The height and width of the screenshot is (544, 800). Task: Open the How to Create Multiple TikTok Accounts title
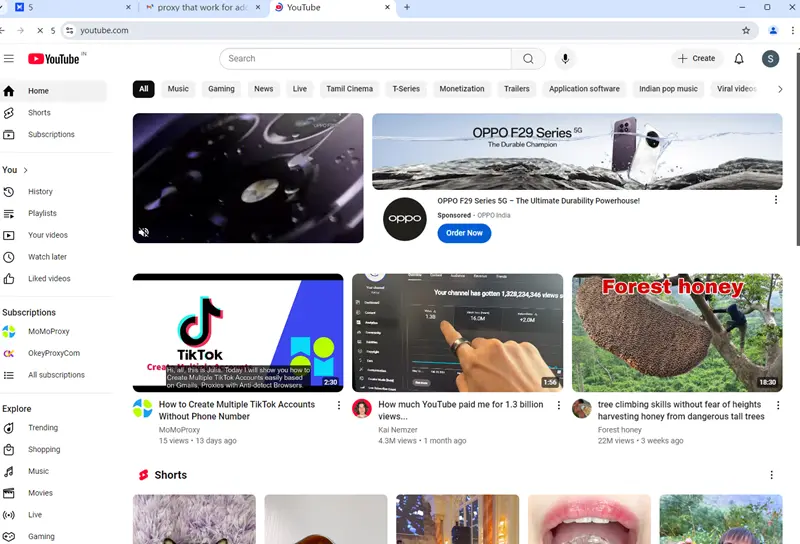[x=237, y=410]
